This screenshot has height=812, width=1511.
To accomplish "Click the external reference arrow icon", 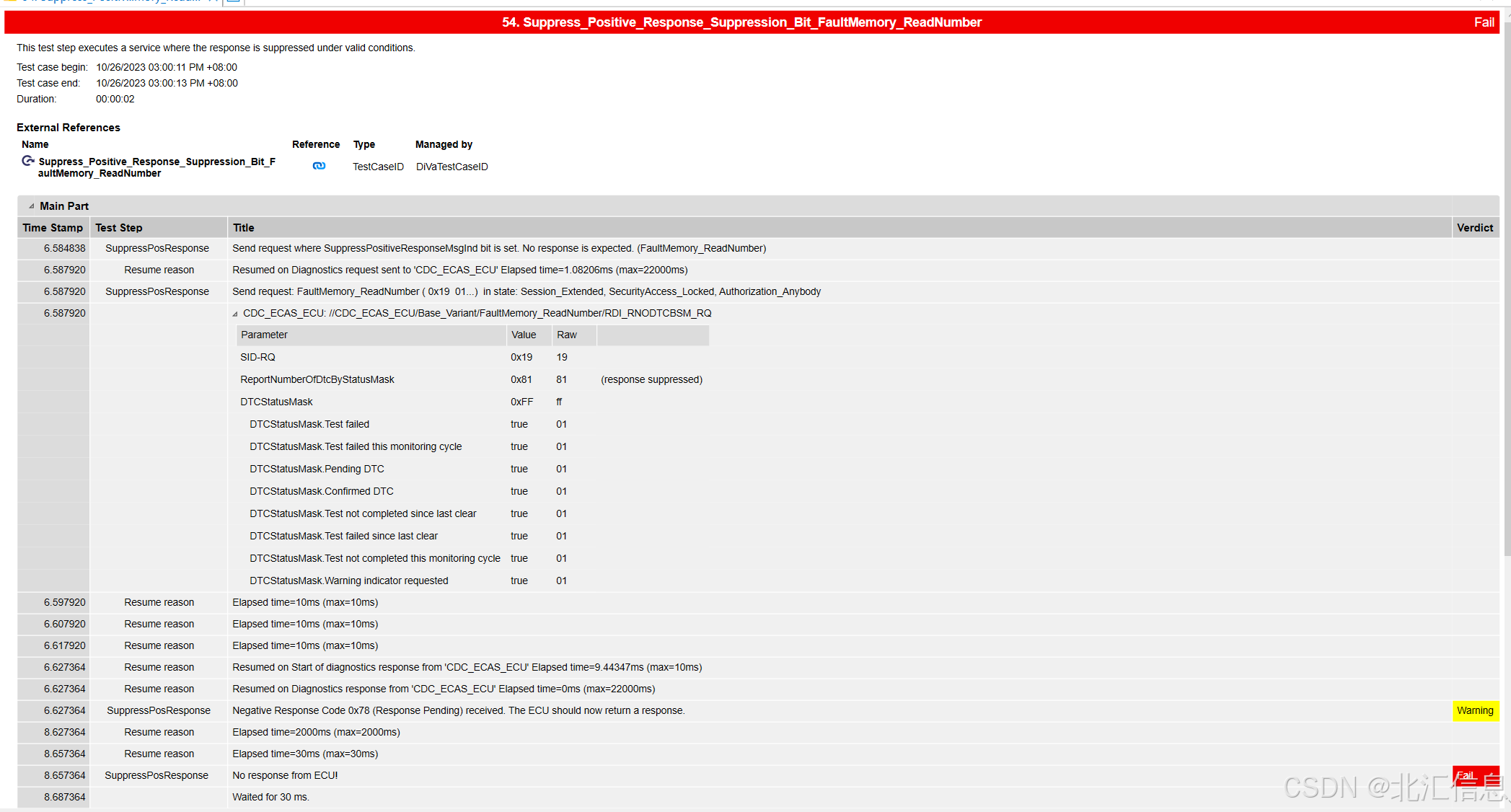I will [28, 161].
